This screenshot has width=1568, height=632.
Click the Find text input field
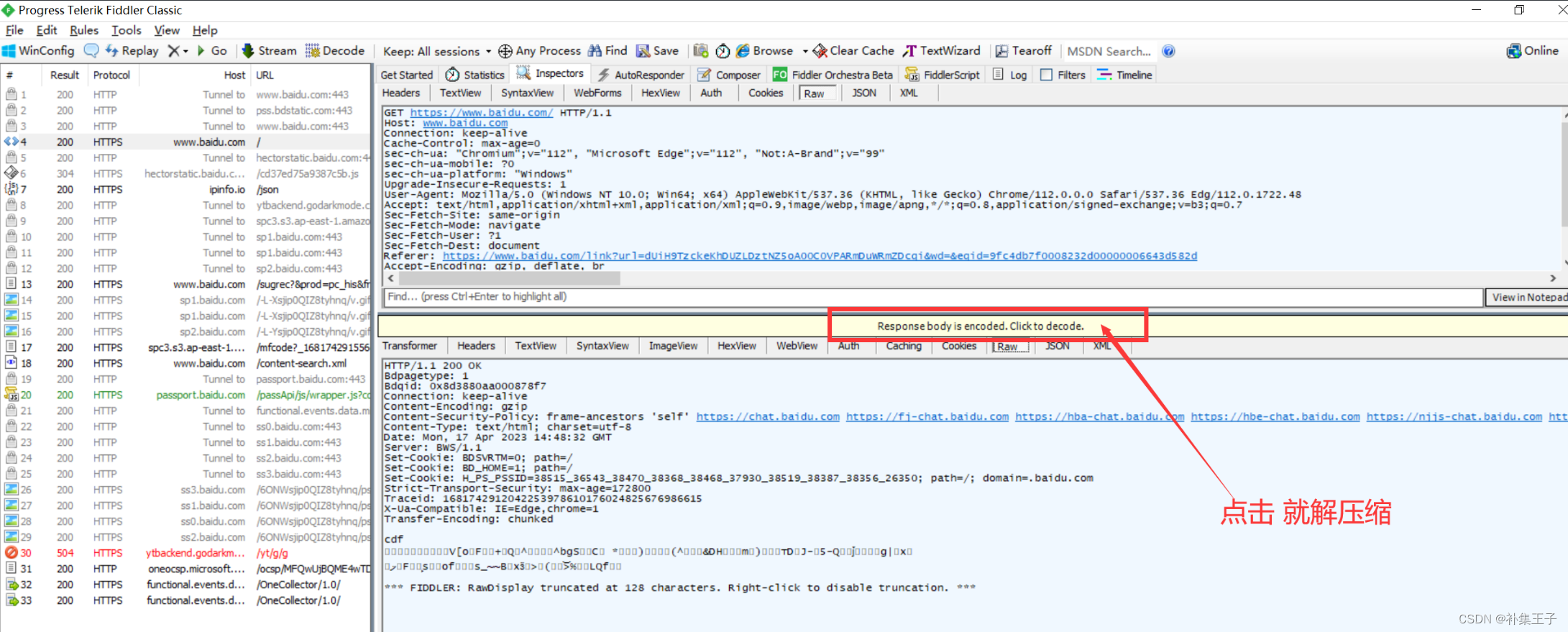tap(933, 297)
